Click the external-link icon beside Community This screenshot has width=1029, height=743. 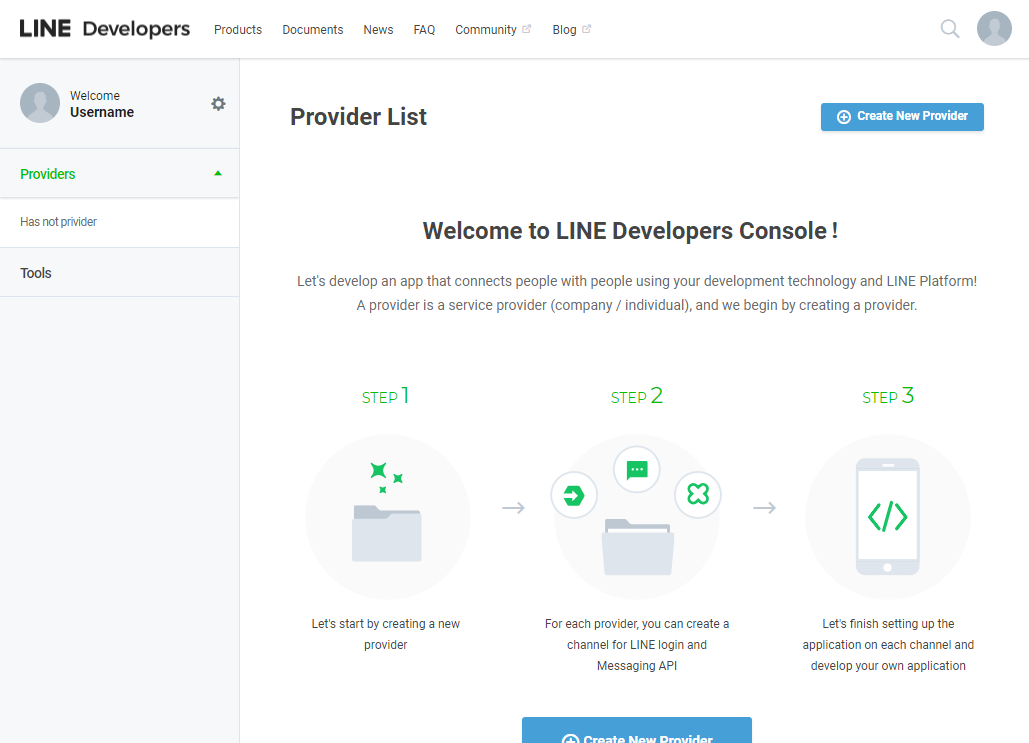click(x=528, y=26)
